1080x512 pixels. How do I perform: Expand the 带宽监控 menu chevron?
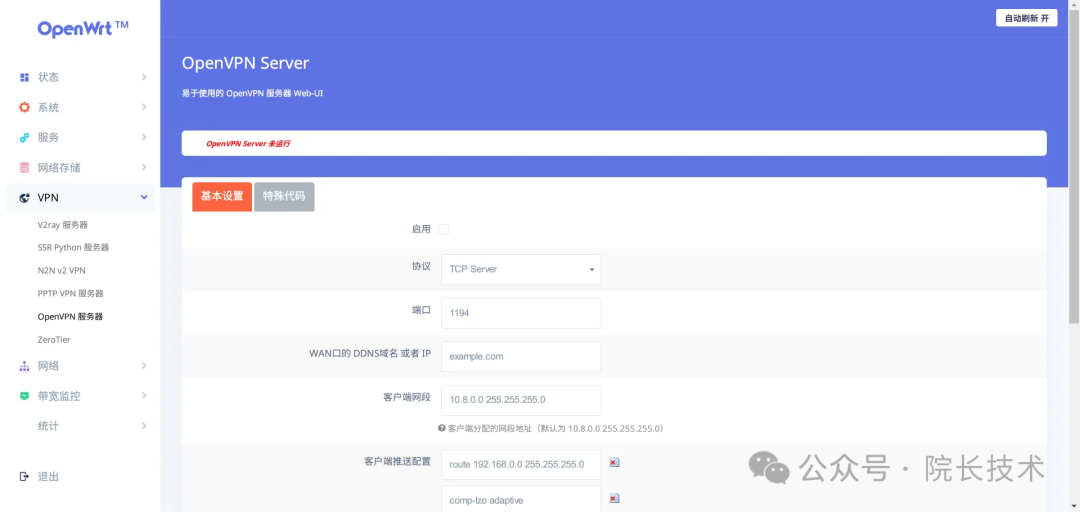[144, 396]
